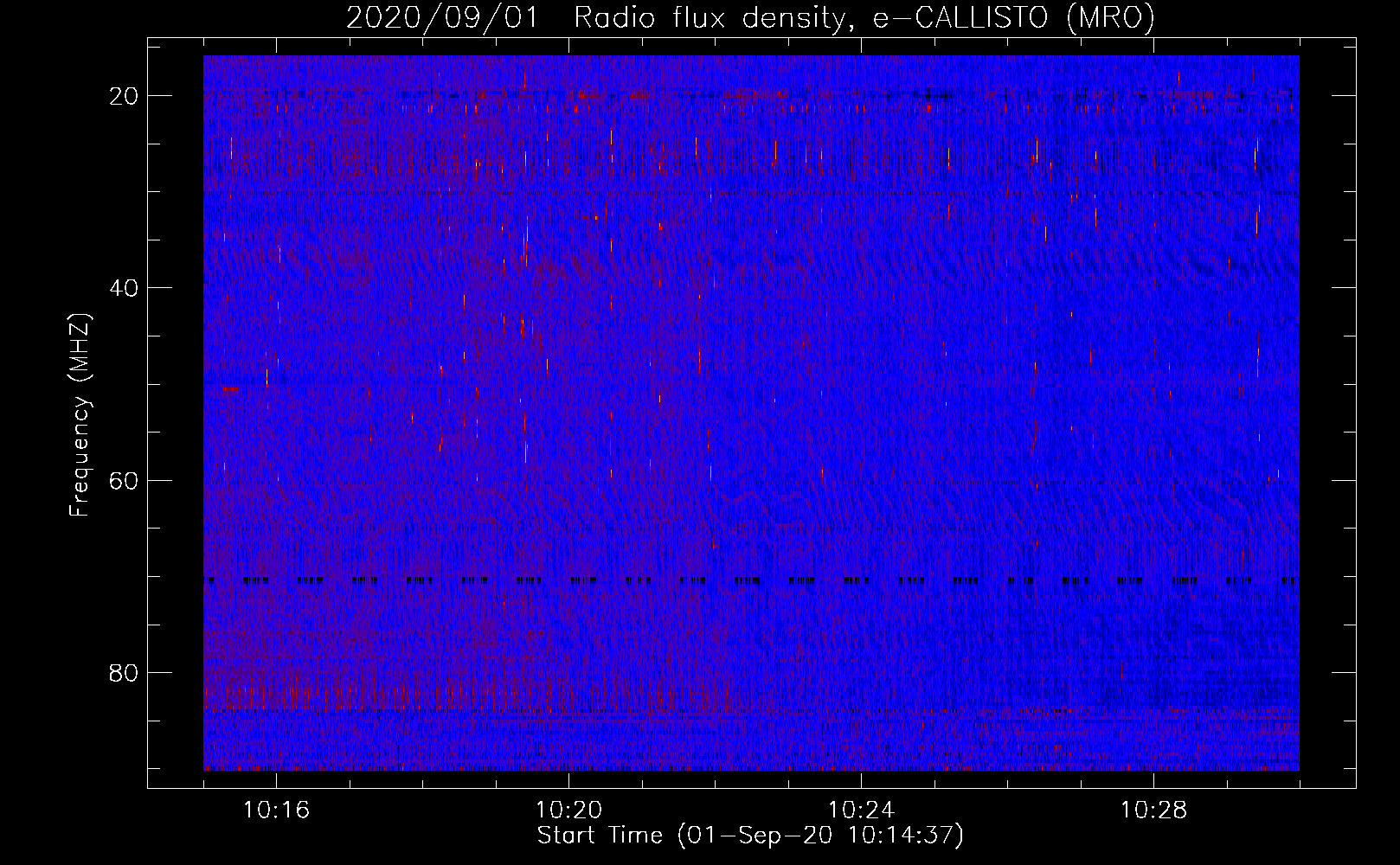Click the 80 MHz frequency tick label
Viewport: 1400px width, 865px height.
coord(124,673)
